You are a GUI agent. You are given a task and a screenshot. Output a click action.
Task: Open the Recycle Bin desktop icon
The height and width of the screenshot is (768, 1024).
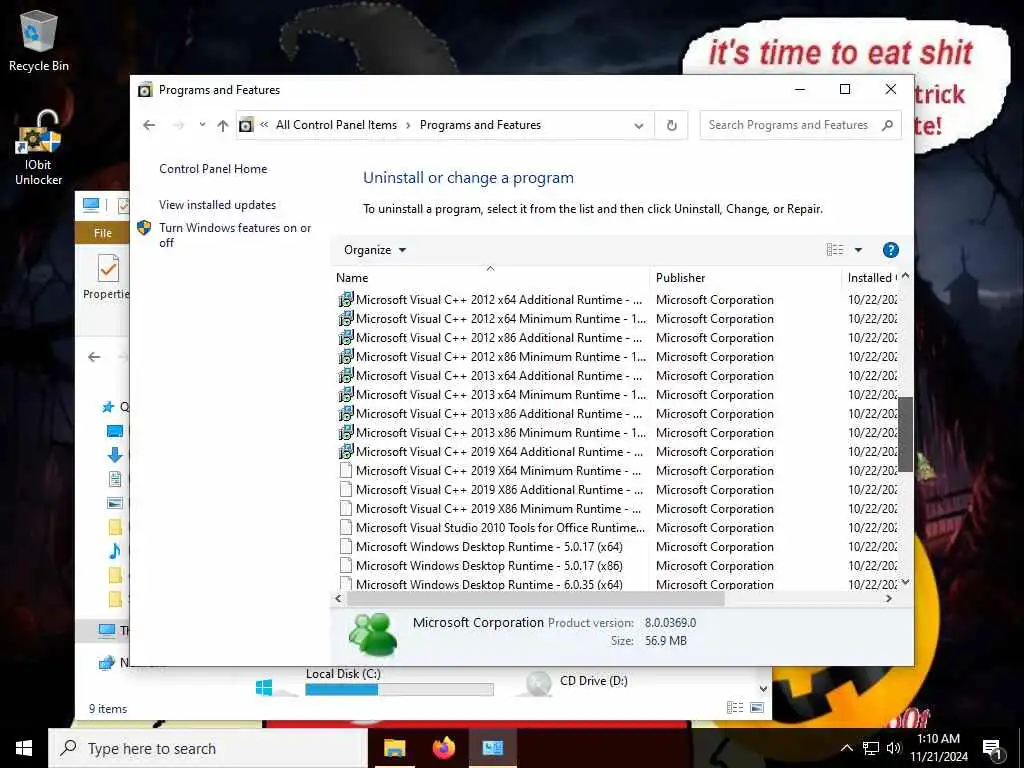click(39, 40)
